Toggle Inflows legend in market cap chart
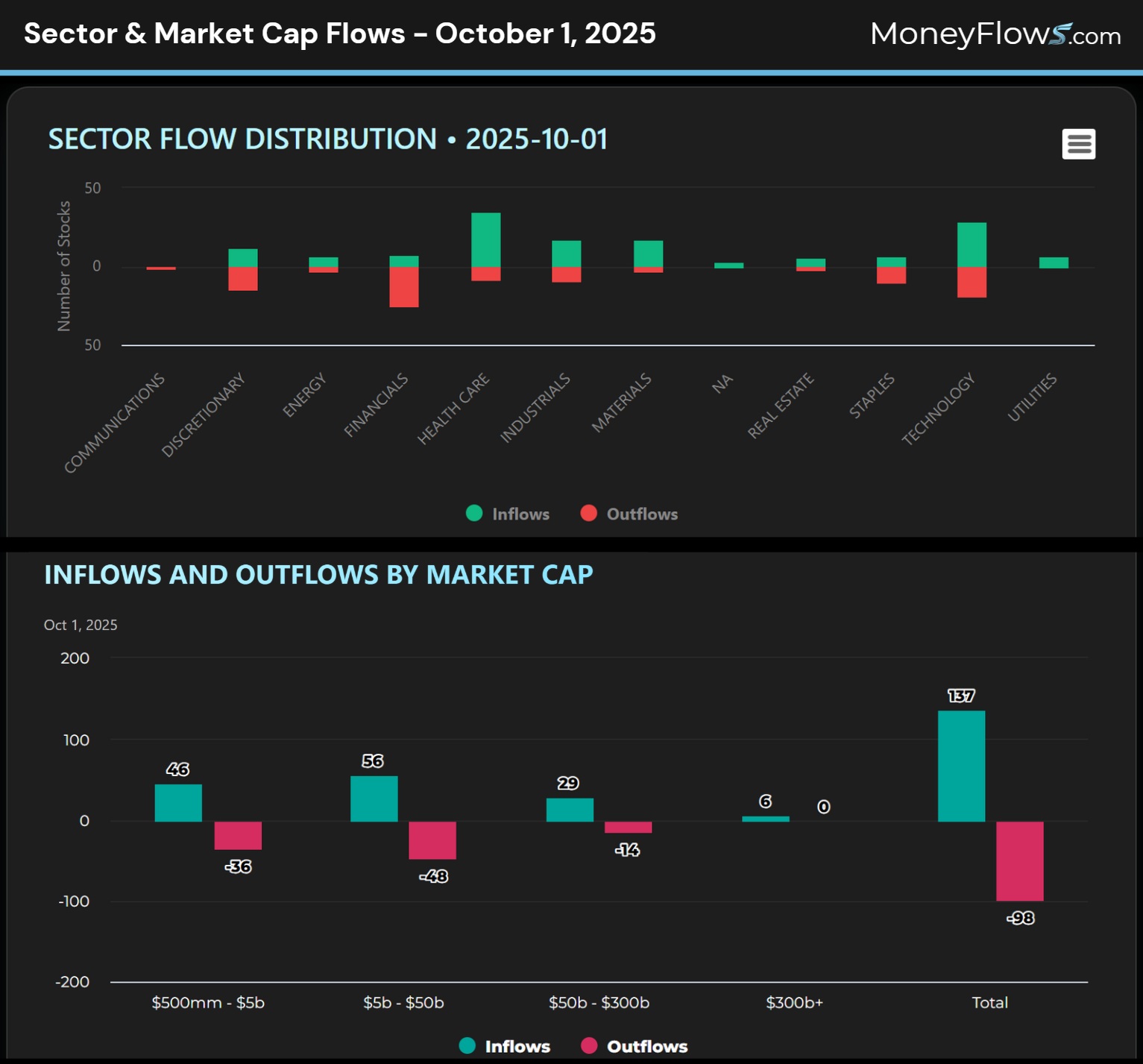Screen dimensions: 1143x1064 click(505, 1046)
